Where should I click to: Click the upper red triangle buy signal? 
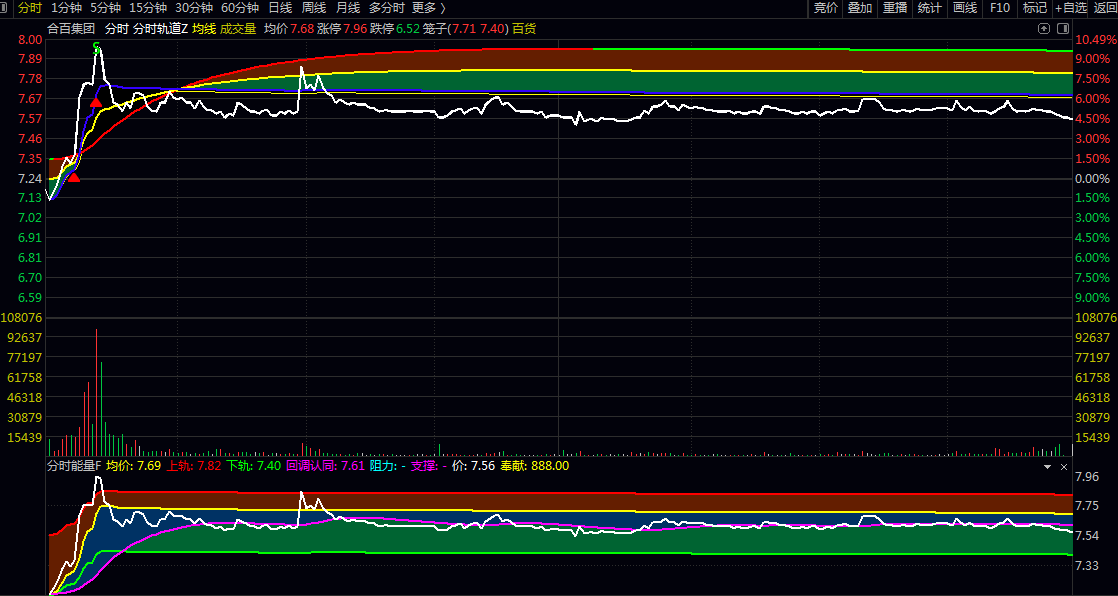(95, 102)
